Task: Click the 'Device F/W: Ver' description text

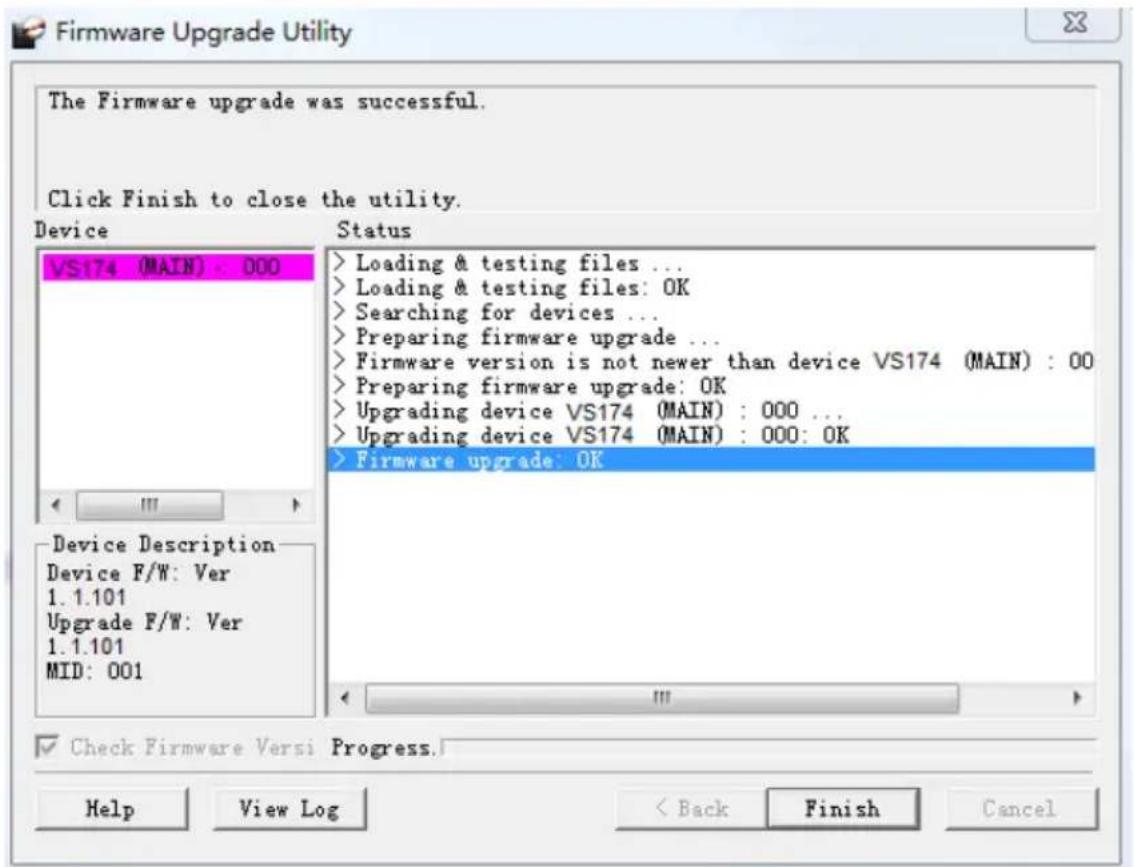Action: (139, 573)
